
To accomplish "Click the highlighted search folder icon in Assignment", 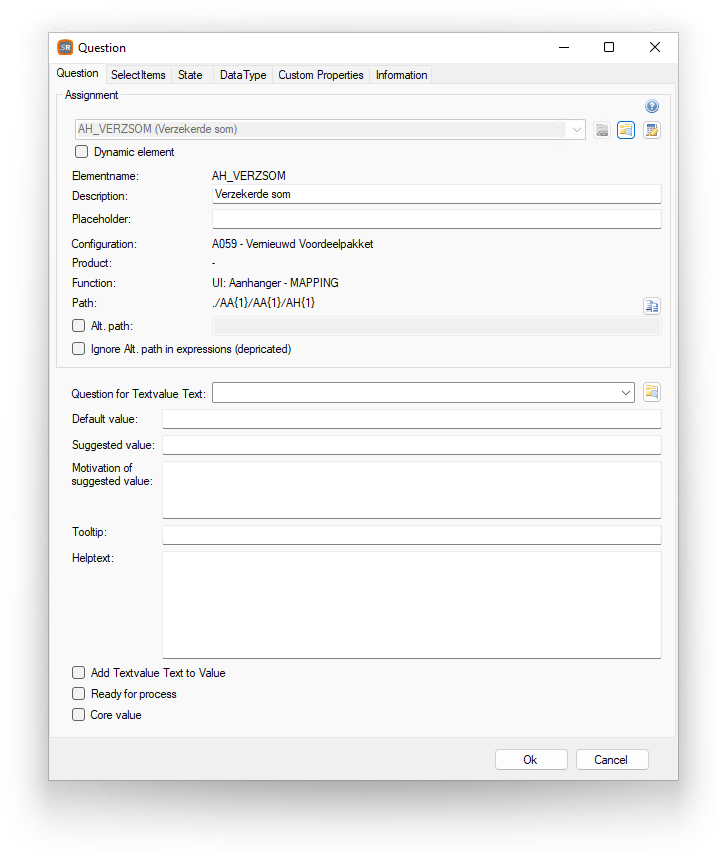I will tap(625, 130).
